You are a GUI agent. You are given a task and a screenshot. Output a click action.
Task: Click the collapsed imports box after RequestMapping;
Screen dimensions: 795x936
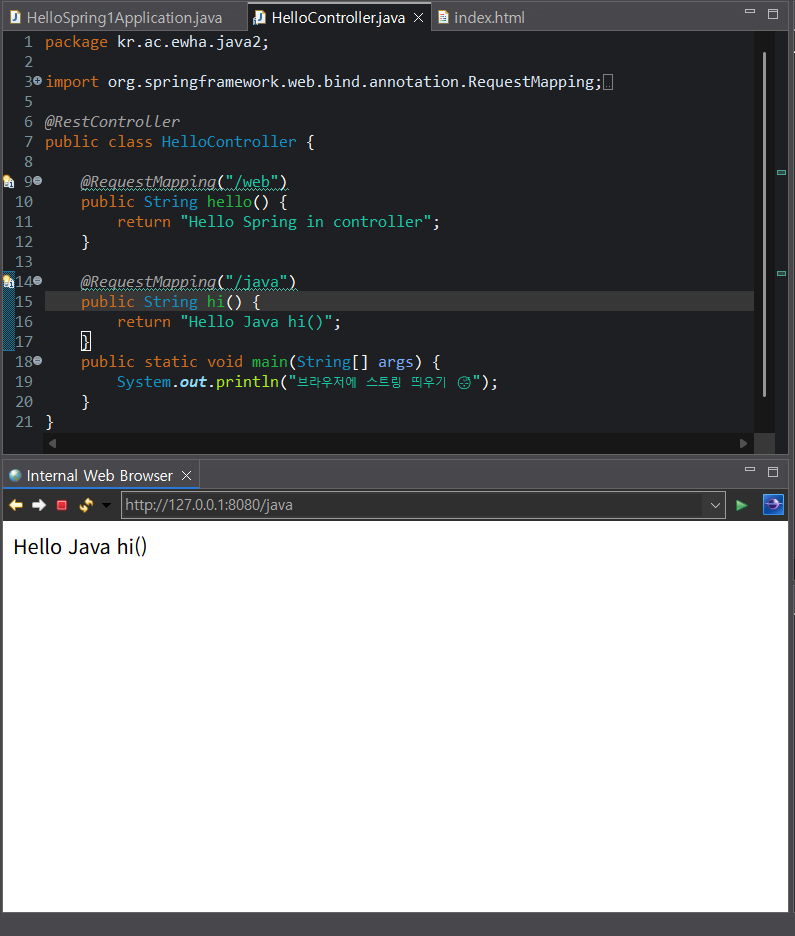[608, 82]
